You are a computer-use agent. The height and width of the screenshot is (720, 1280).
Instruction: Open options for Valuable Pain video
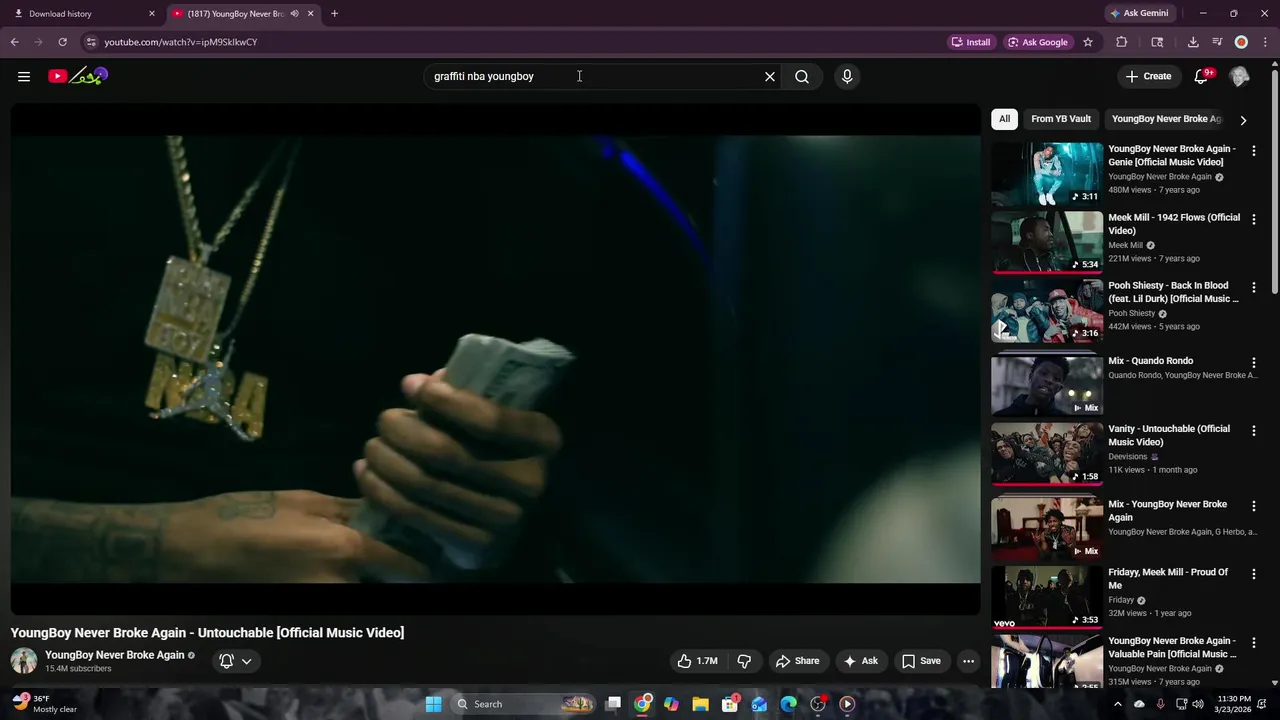[x=1254, y=643]
